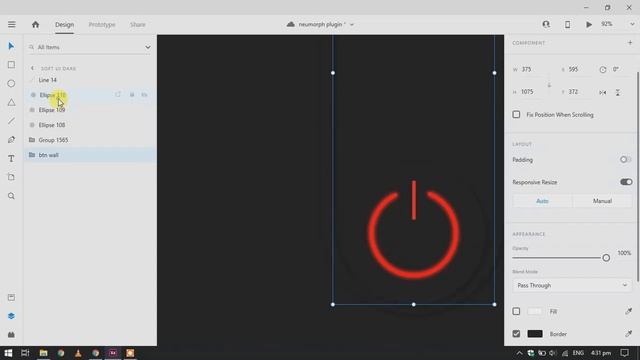Go to the Home screen
Viewport: 640px width, 360px height.
click(x=36, y=24)
